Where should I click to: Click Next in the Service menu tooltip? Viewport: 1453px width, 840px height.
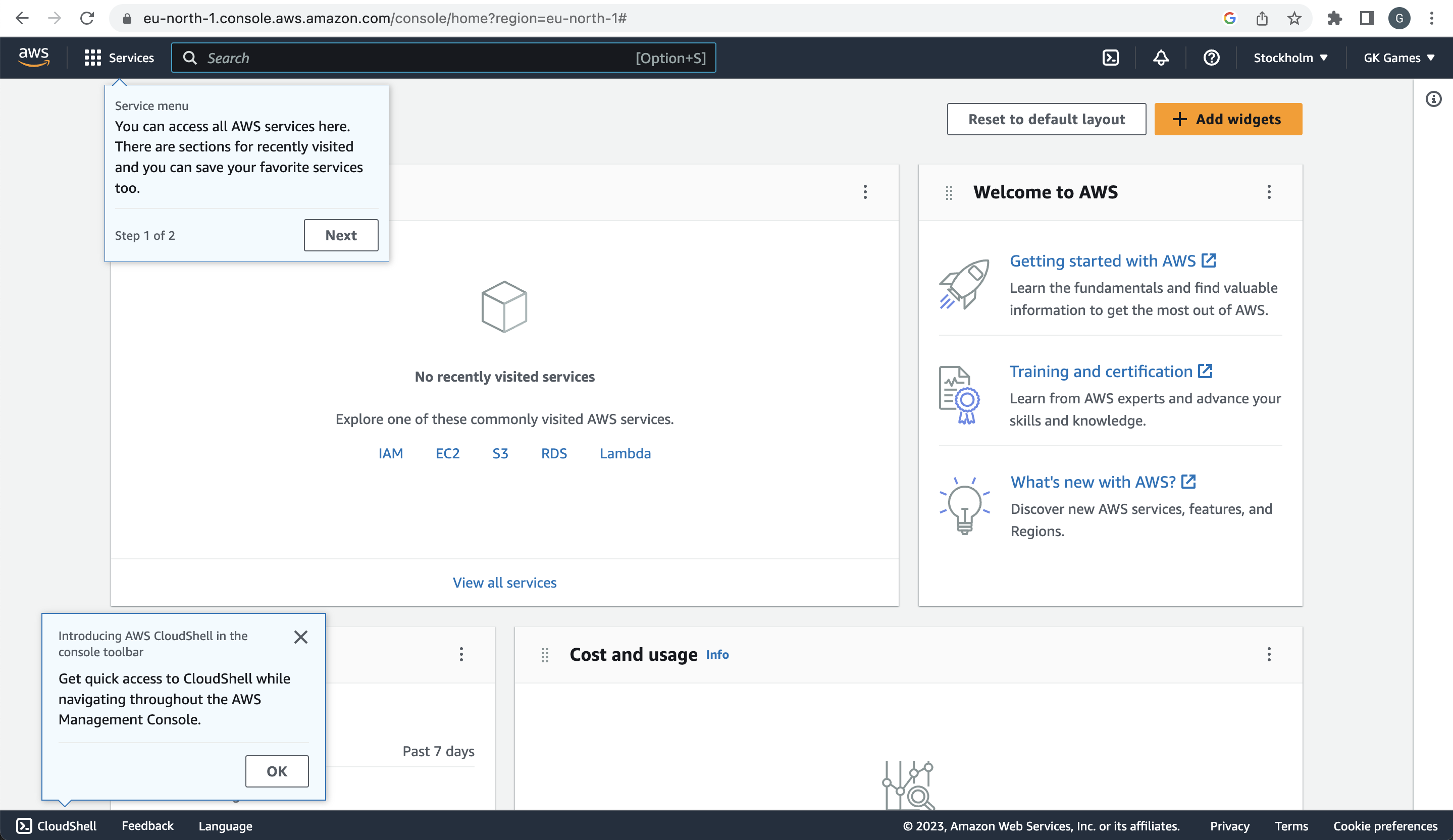[x=341, y=235]
